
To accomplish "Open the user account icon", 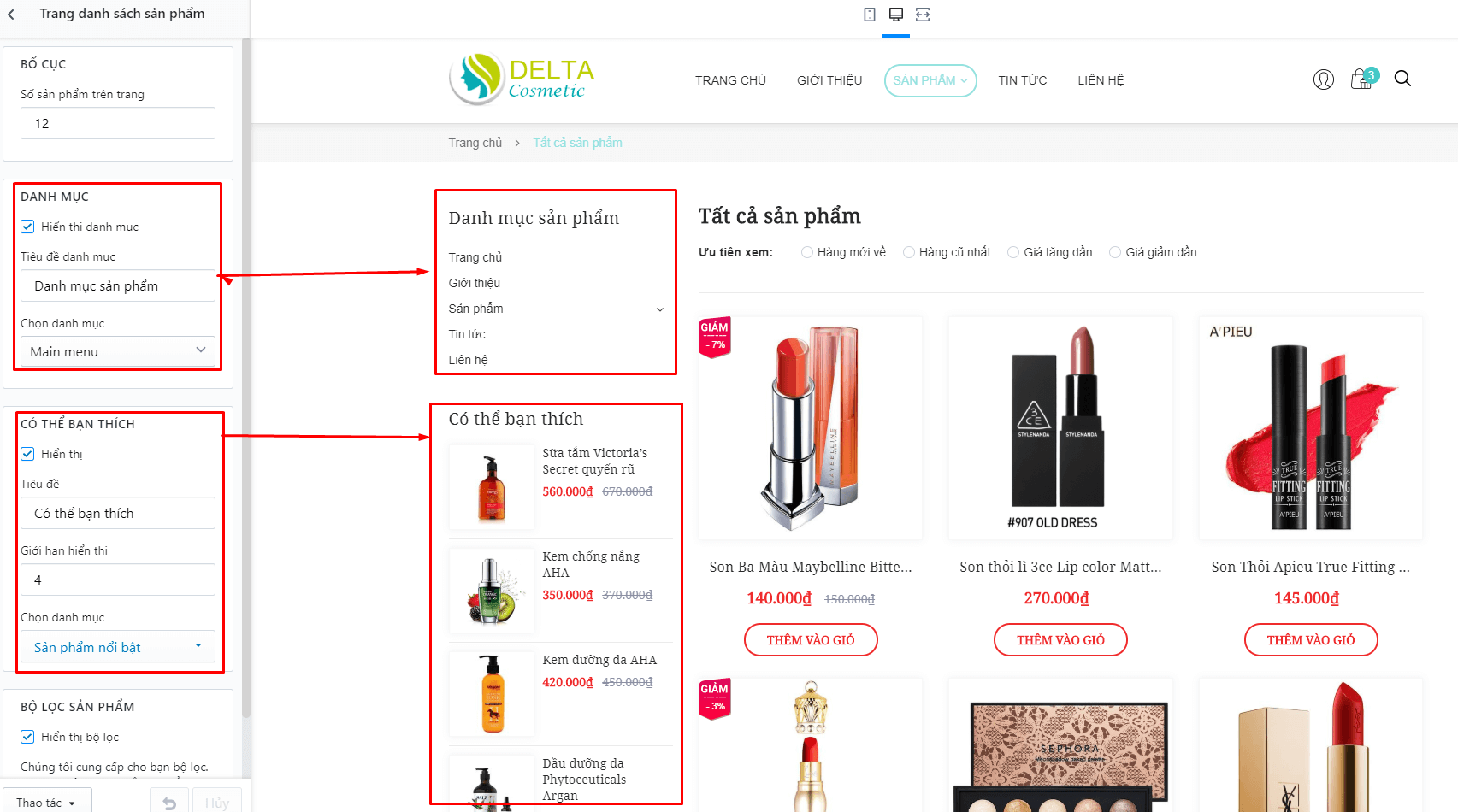I will click(x=1324, y=79).
